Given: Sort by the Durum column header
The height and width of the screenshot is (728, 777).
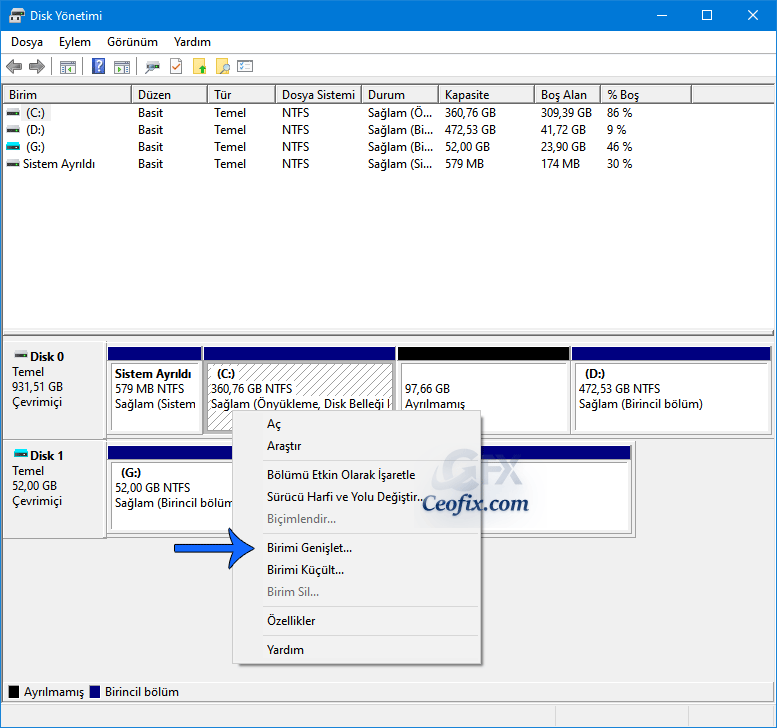Looking at the screenshot, I should coord(400,95).
